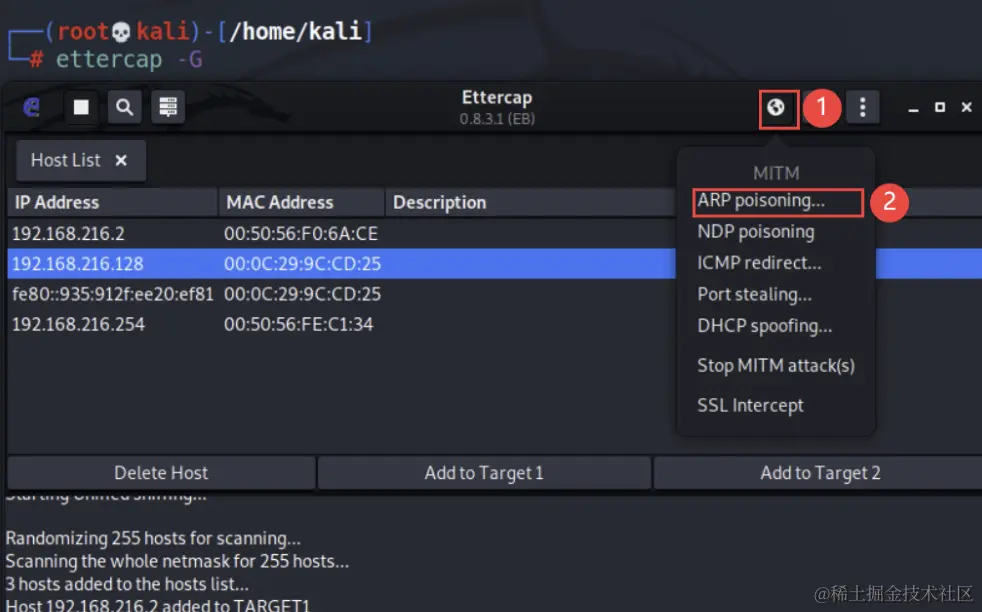Scan for hosts using magnifier icon

[124, 108]
